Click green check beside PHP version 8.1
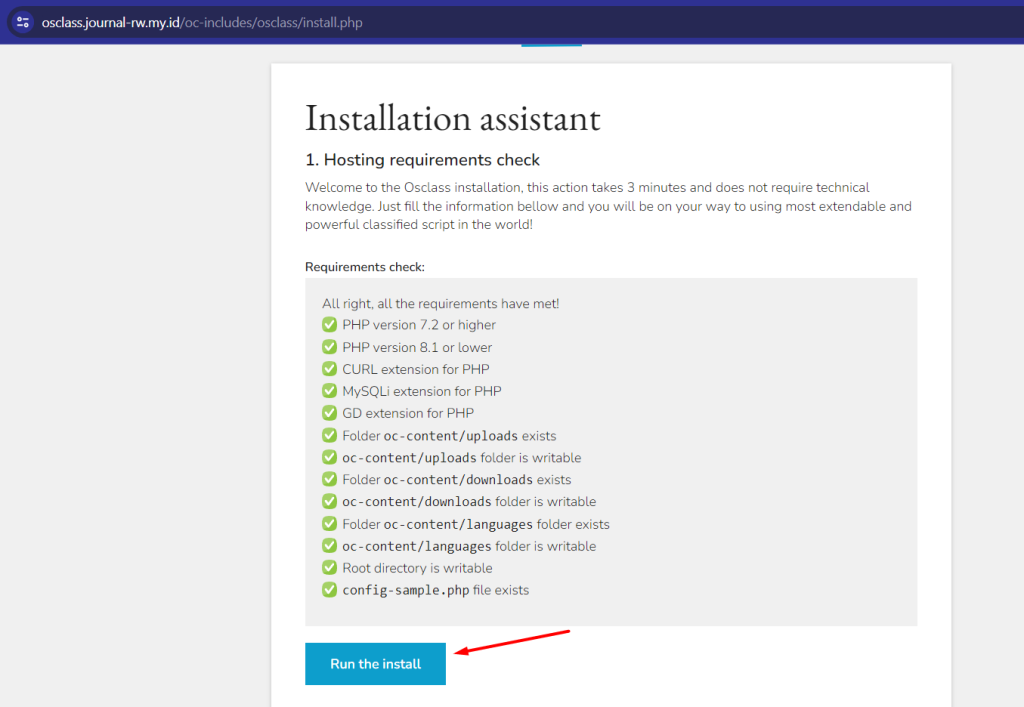The height and width of the screenshot is (707, 1024). [x=329, y=347]
